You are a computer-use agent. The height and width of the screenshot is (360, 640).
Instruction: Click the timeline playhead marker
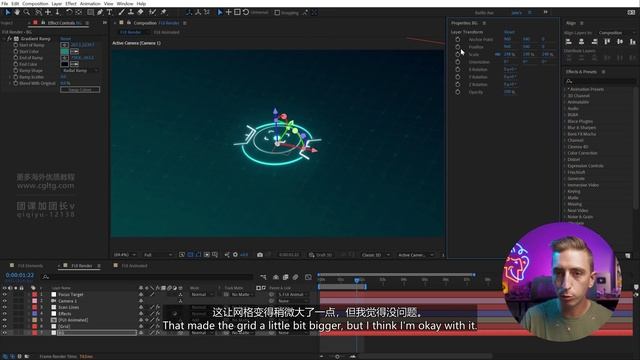[x=357, y=280]
